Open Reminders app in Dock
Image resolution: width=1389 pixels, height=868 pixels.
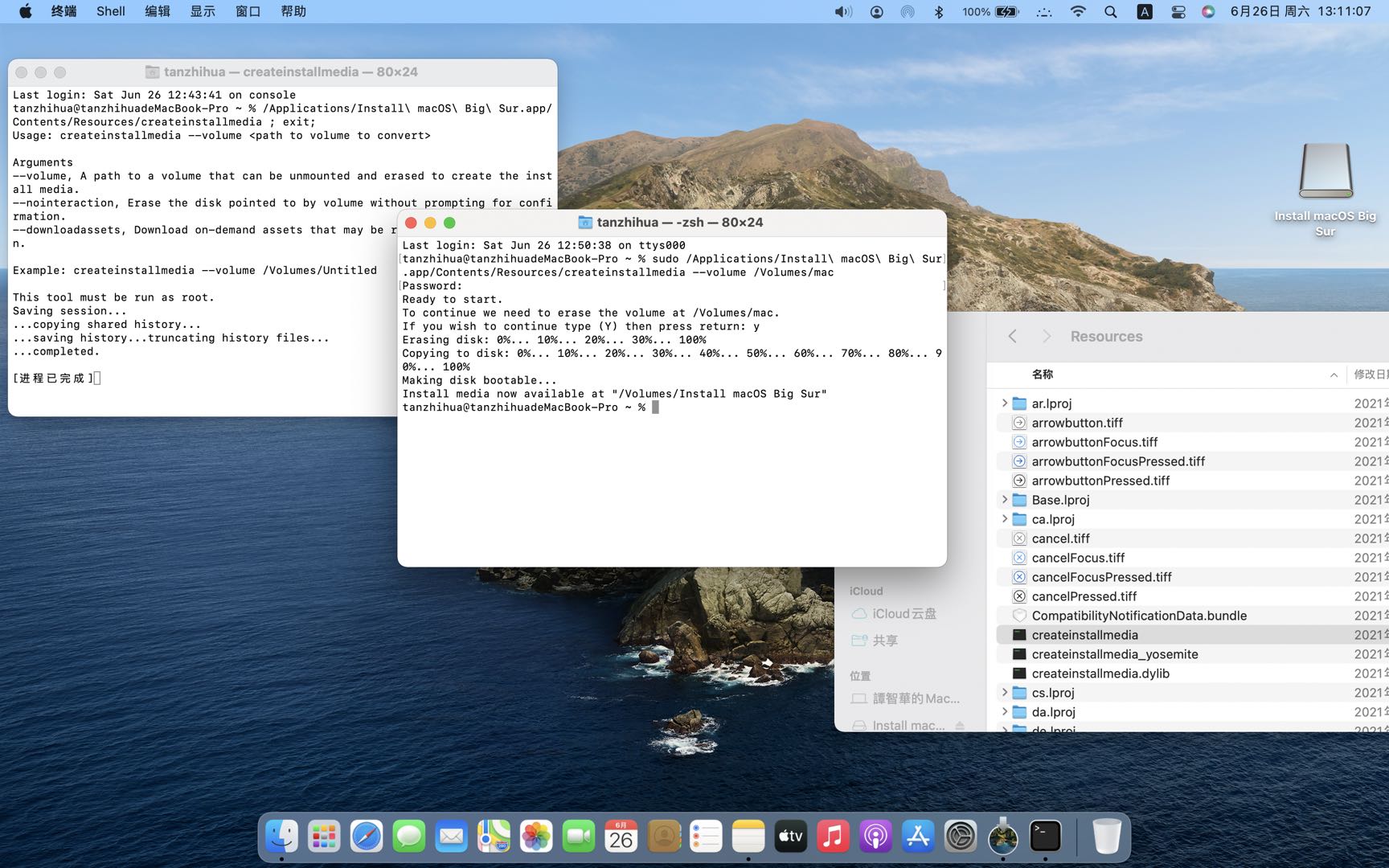click(x=706, y=837)
